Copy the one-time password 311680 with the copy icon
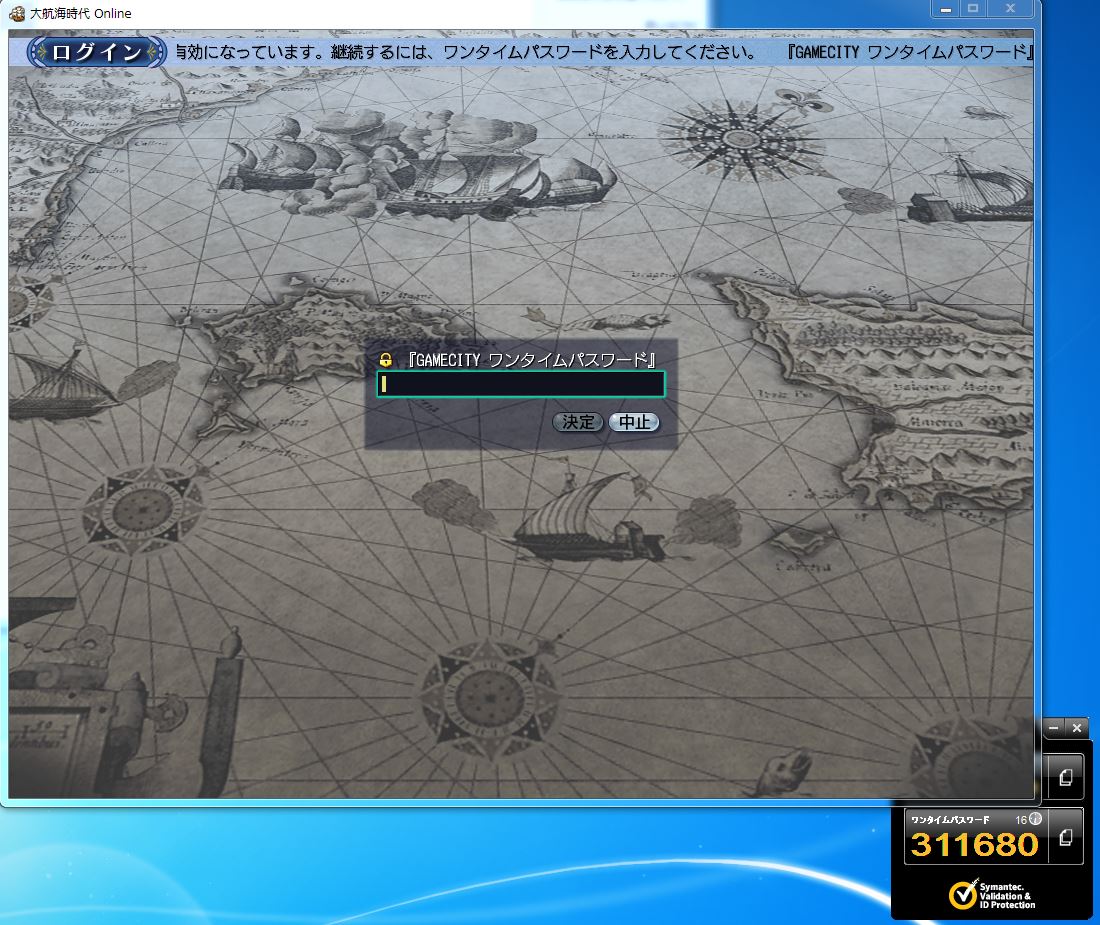The height and width of the screenshot is (925, 1100). tap(1066, 837)
